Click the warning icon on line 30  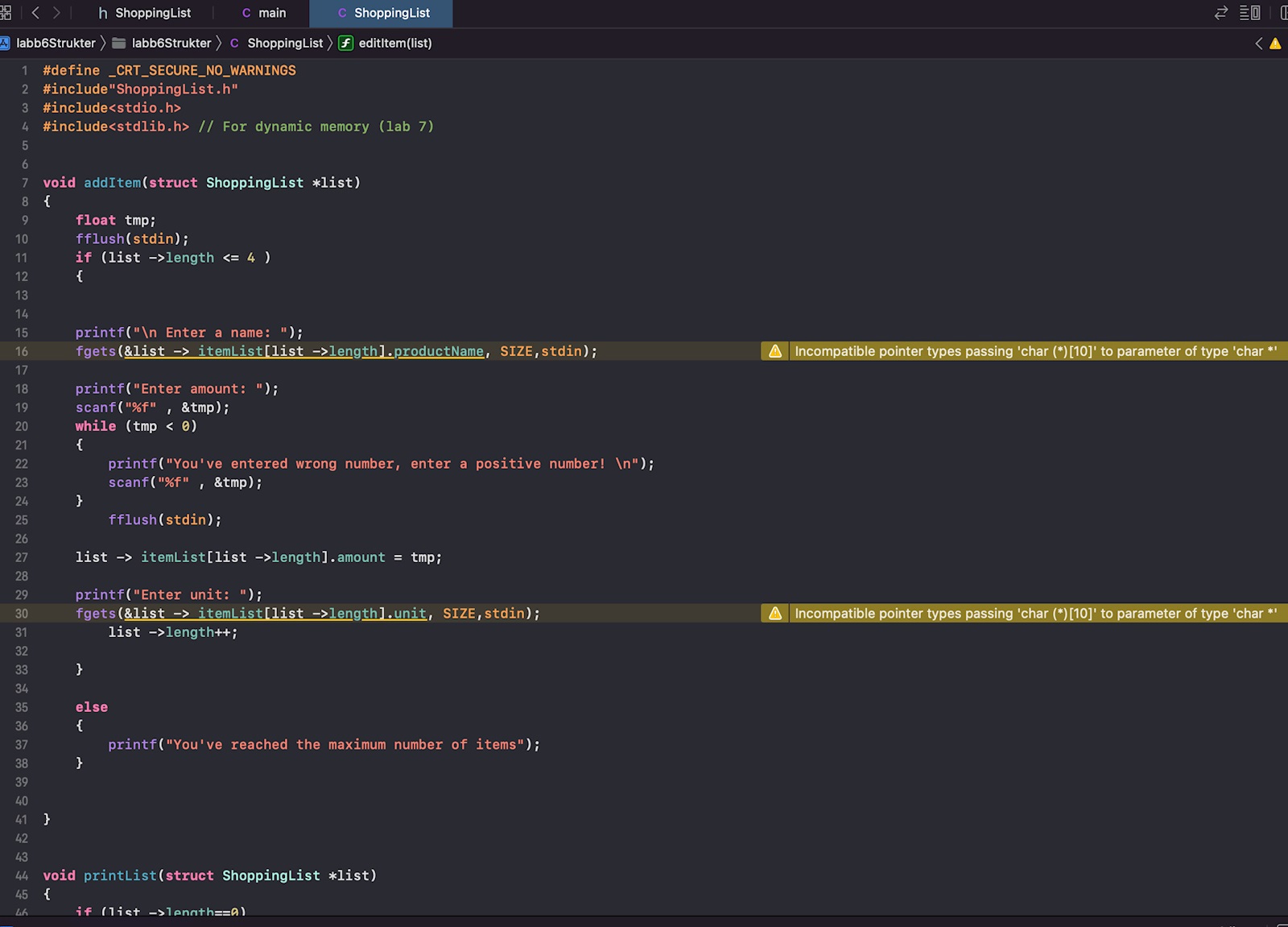(x=775, y=614)
